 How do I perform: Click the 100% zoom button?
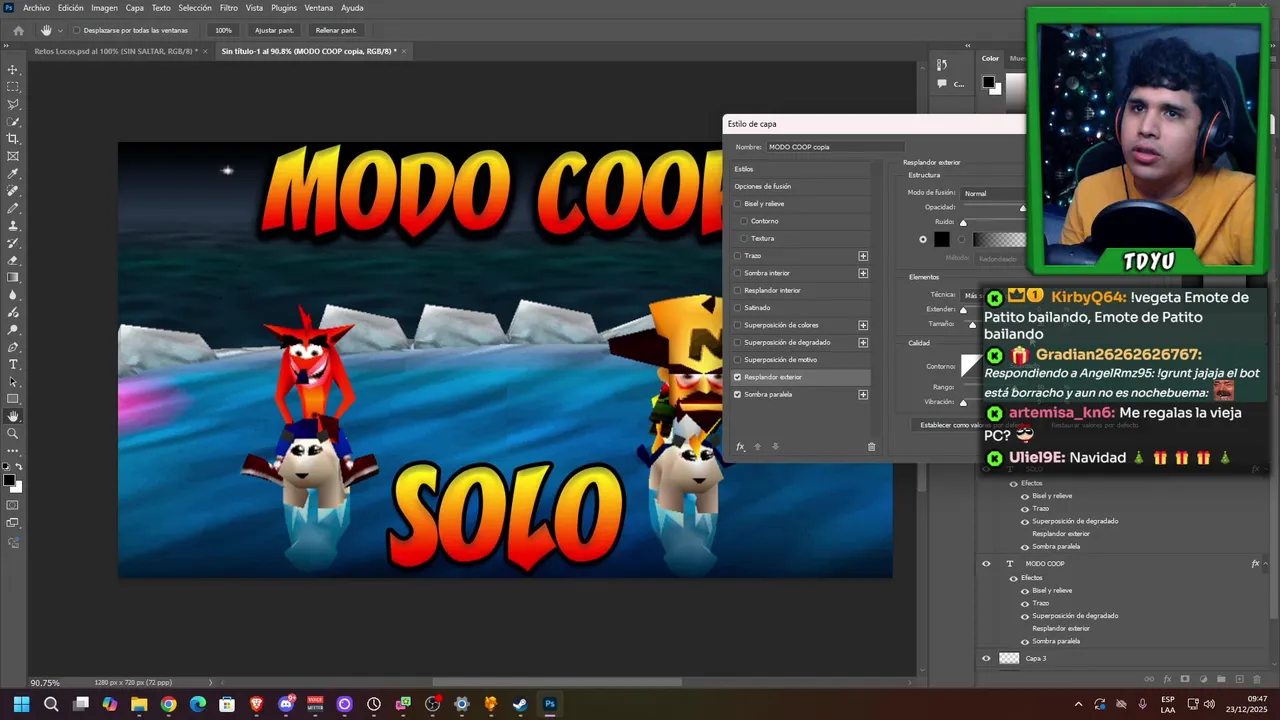click(x=223, y=30)
